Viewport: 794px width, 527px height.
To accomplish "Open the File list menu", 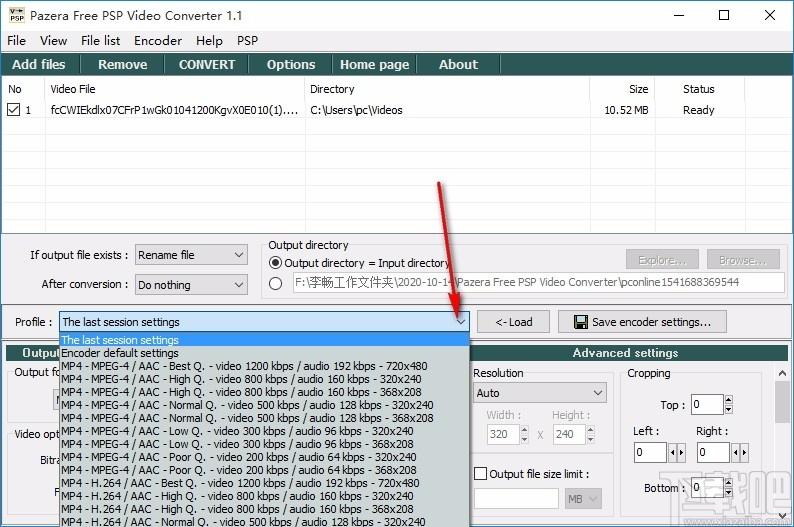I will click(100, 40).
